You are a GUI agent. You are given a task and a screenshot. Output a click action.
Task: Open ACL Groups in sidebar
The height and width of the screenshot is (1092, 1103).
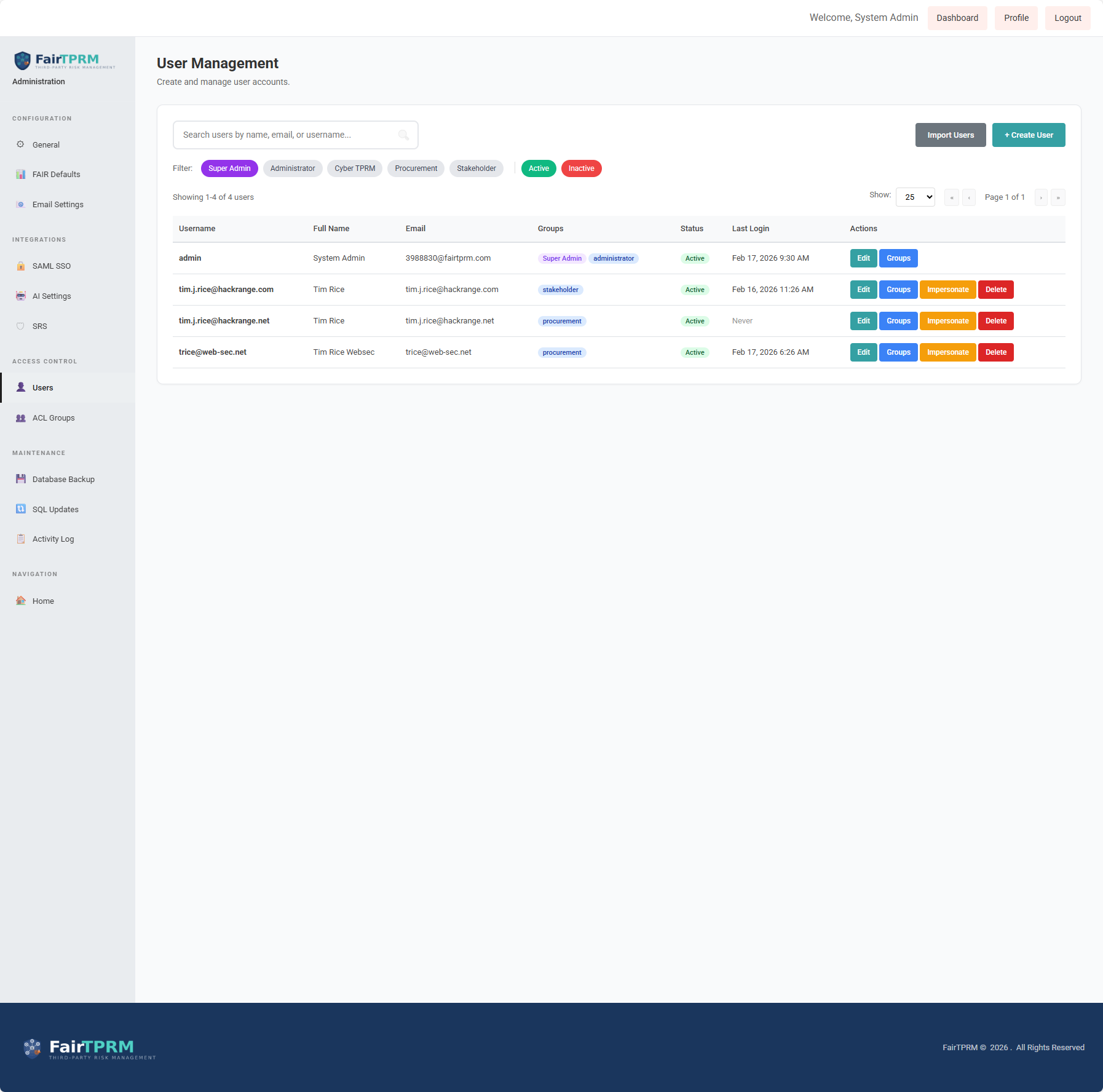[53, 418]
